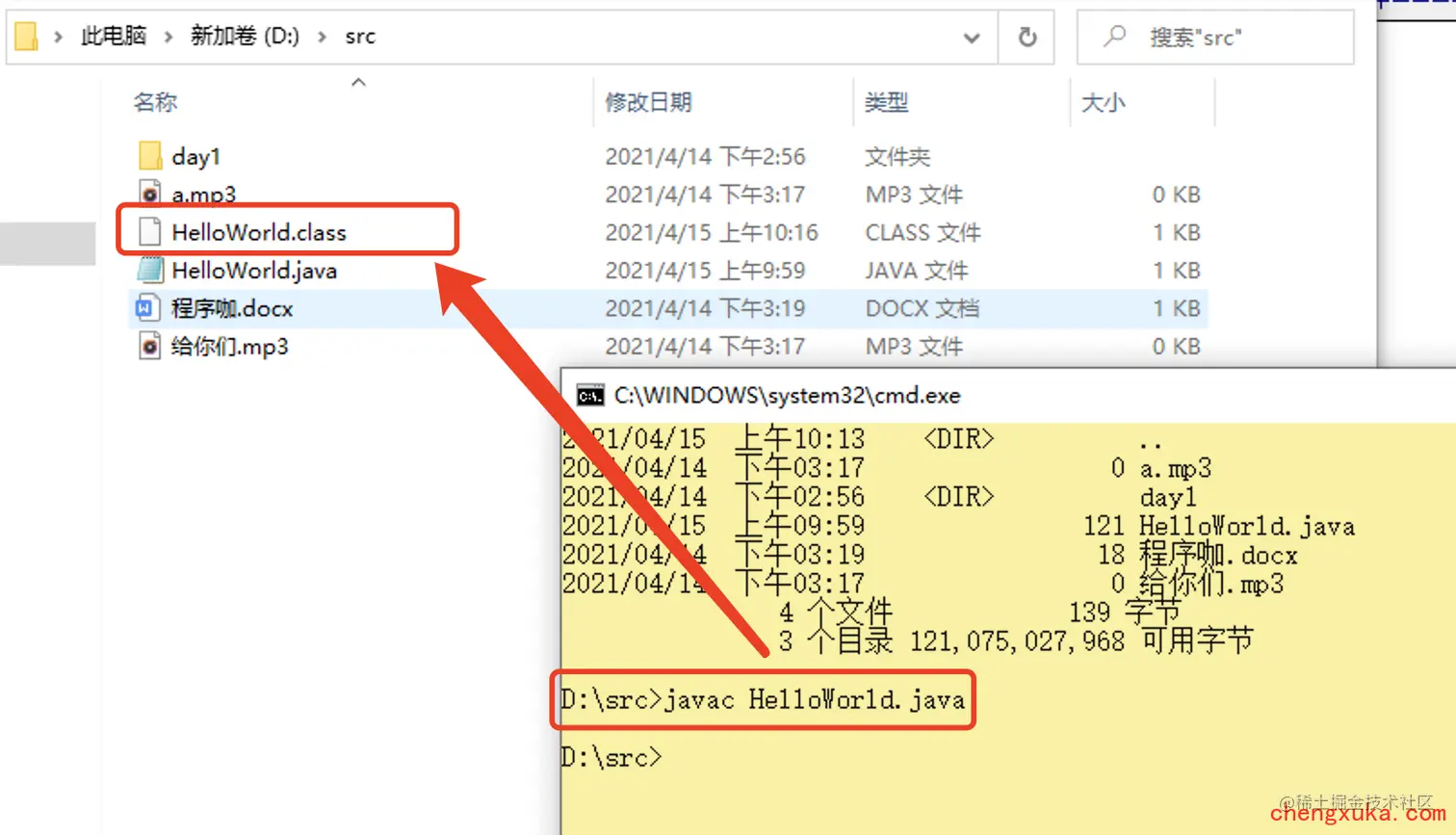Viewport: 1456px width, 835px height.
Task: Click the 121,075,027,968 可用字节 line in cmd
Action: (1082, 640)
